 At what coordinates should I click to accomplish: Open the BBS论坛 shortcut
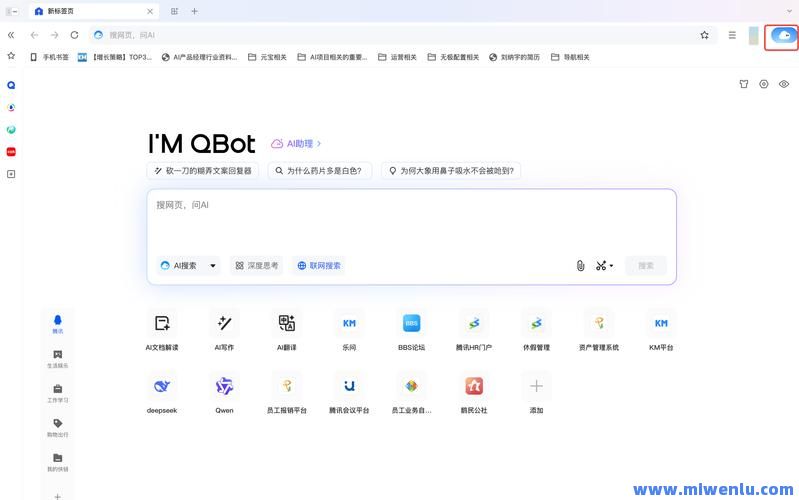(412, 330)
